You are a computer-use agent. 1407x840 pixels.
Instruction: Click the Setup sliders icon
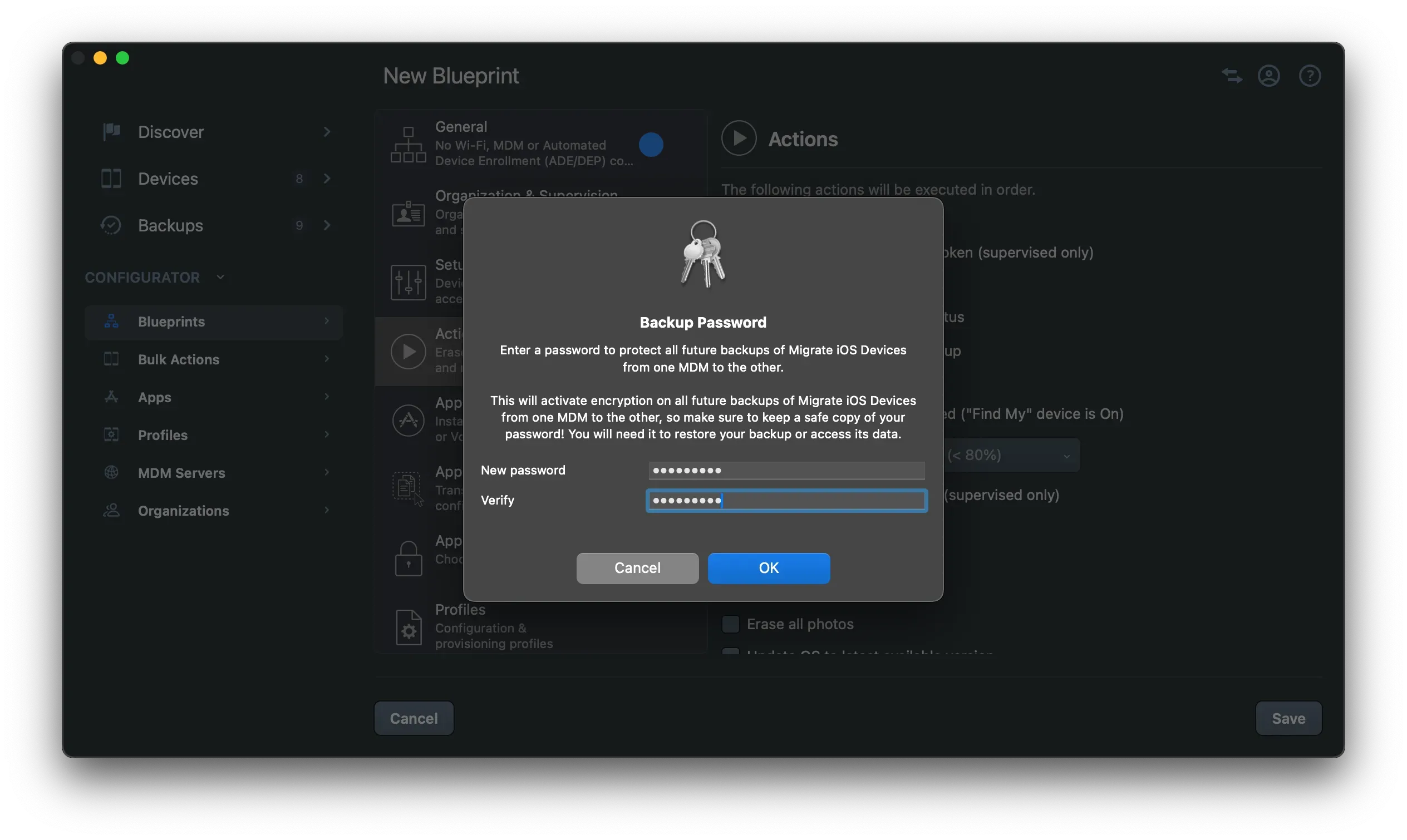click(x=407, y=282)
